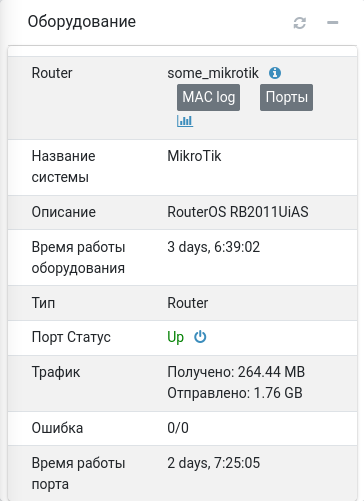
Task: Refresh the Оборудование panel
Action: coord(299,23)
